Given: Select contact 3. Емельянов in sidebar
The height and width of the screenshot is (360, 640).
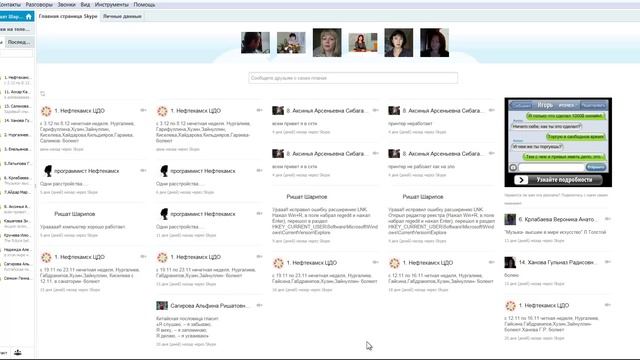Looking at the screenshot, I should (16, 149).
